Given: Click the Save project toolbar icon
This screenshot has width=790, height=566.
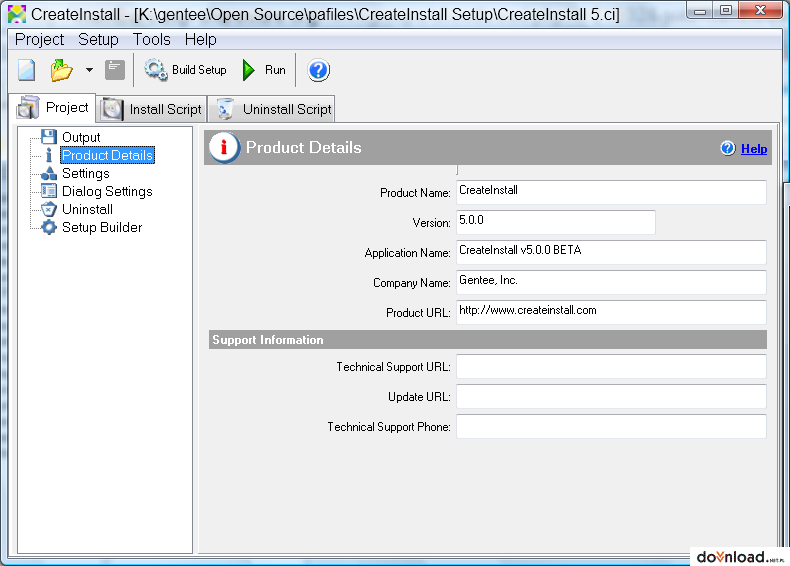Looking at the screenshot, I should coord(115,70).
